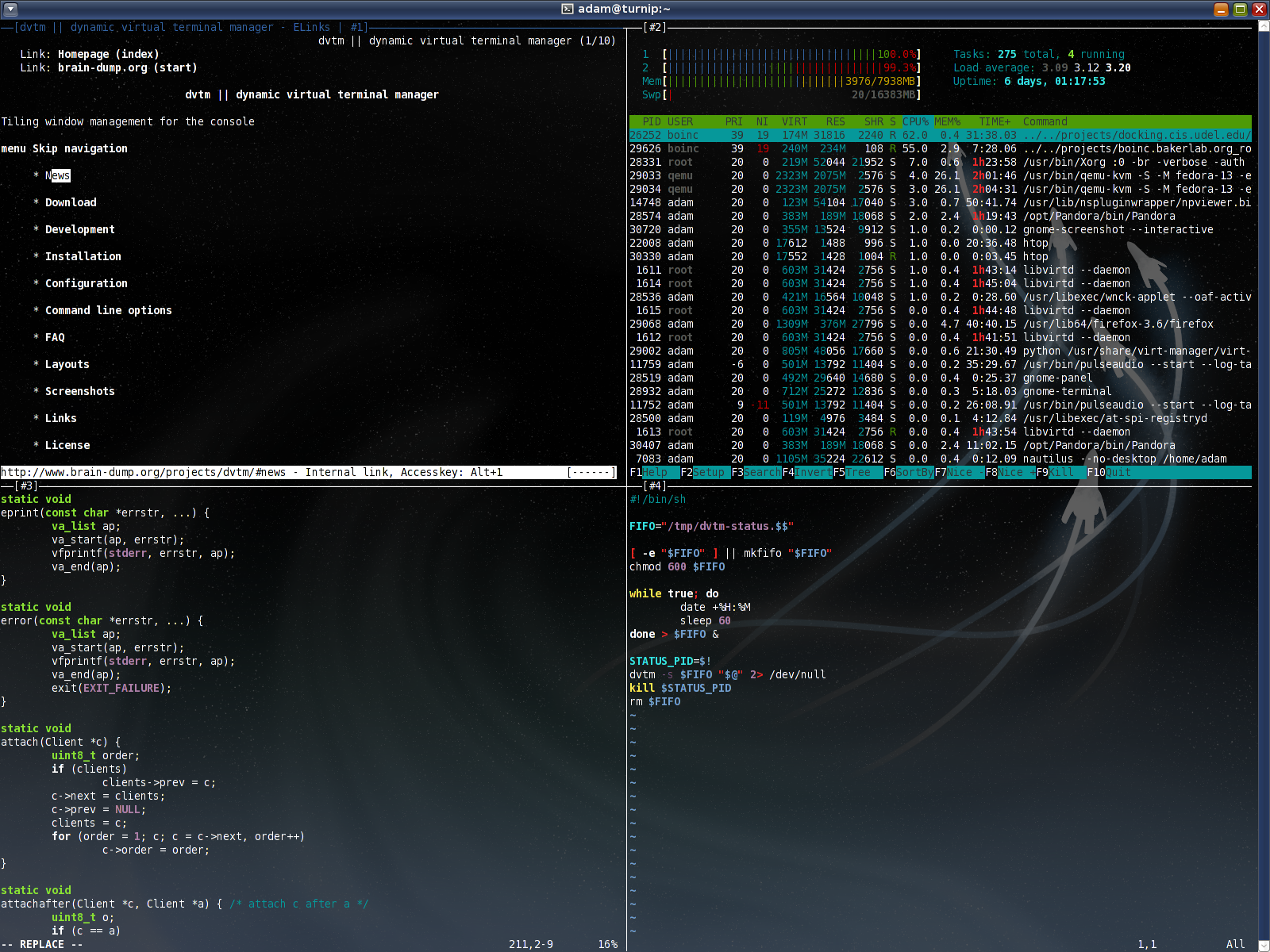Quit htop using F10Quit

tap(1110, 472)
